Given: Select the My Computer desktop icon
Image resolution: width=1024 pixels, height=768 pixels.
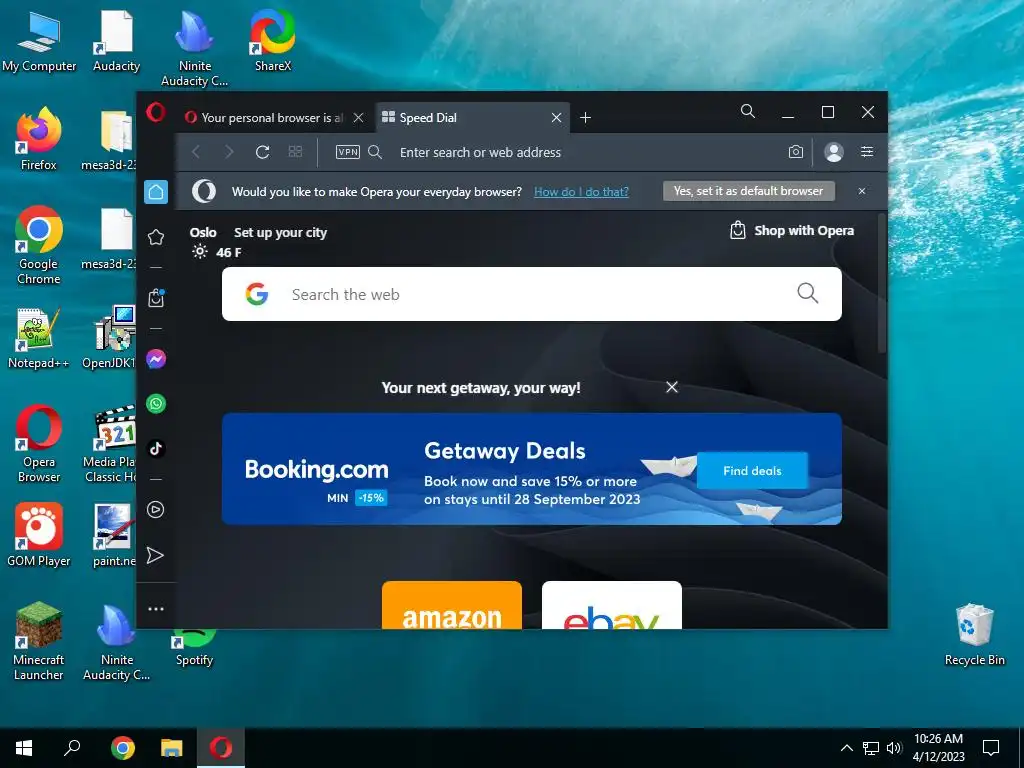Looking at the screenshot, I should pos(39,40).
